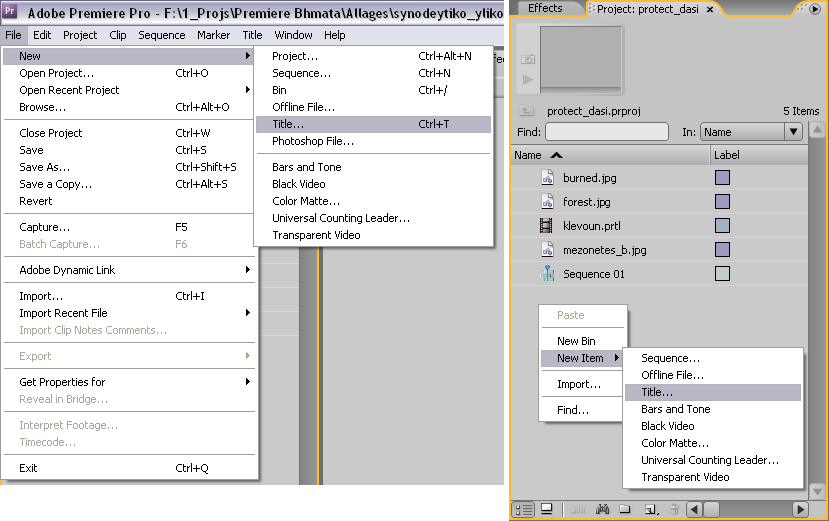Expand Adobe Dynamic Link submenu
The image size is (829, 521).
247,270
